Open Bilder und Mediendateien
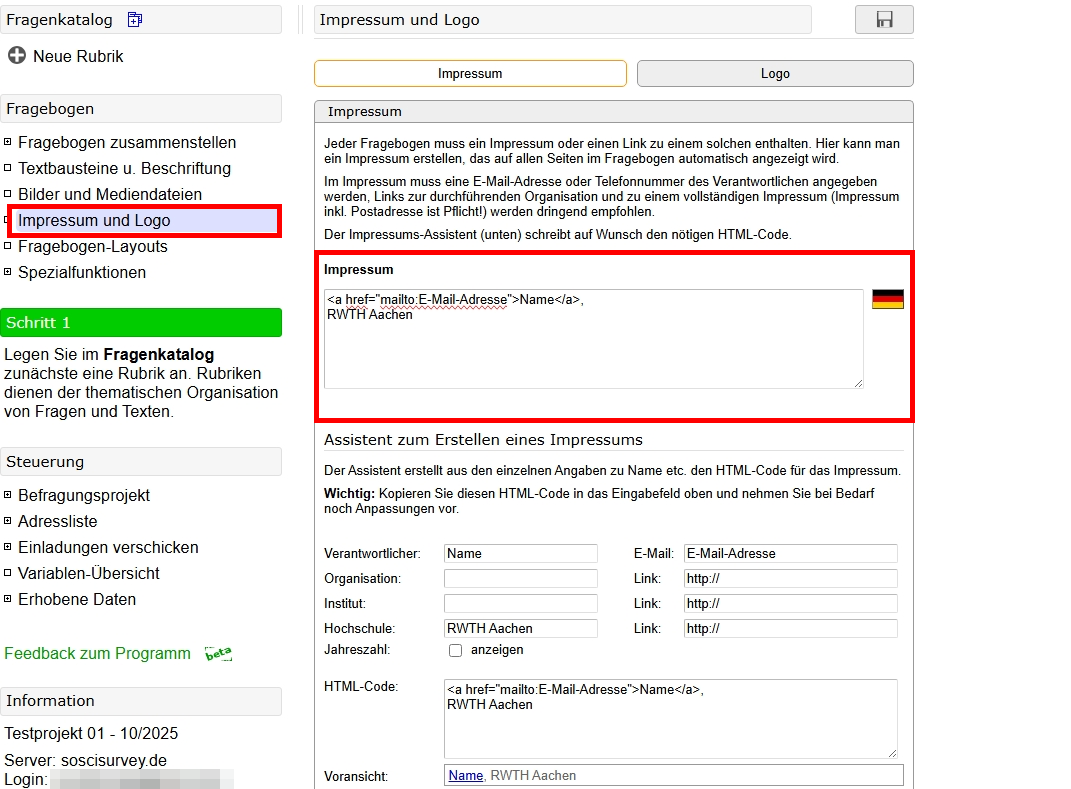 pos(100,194)
